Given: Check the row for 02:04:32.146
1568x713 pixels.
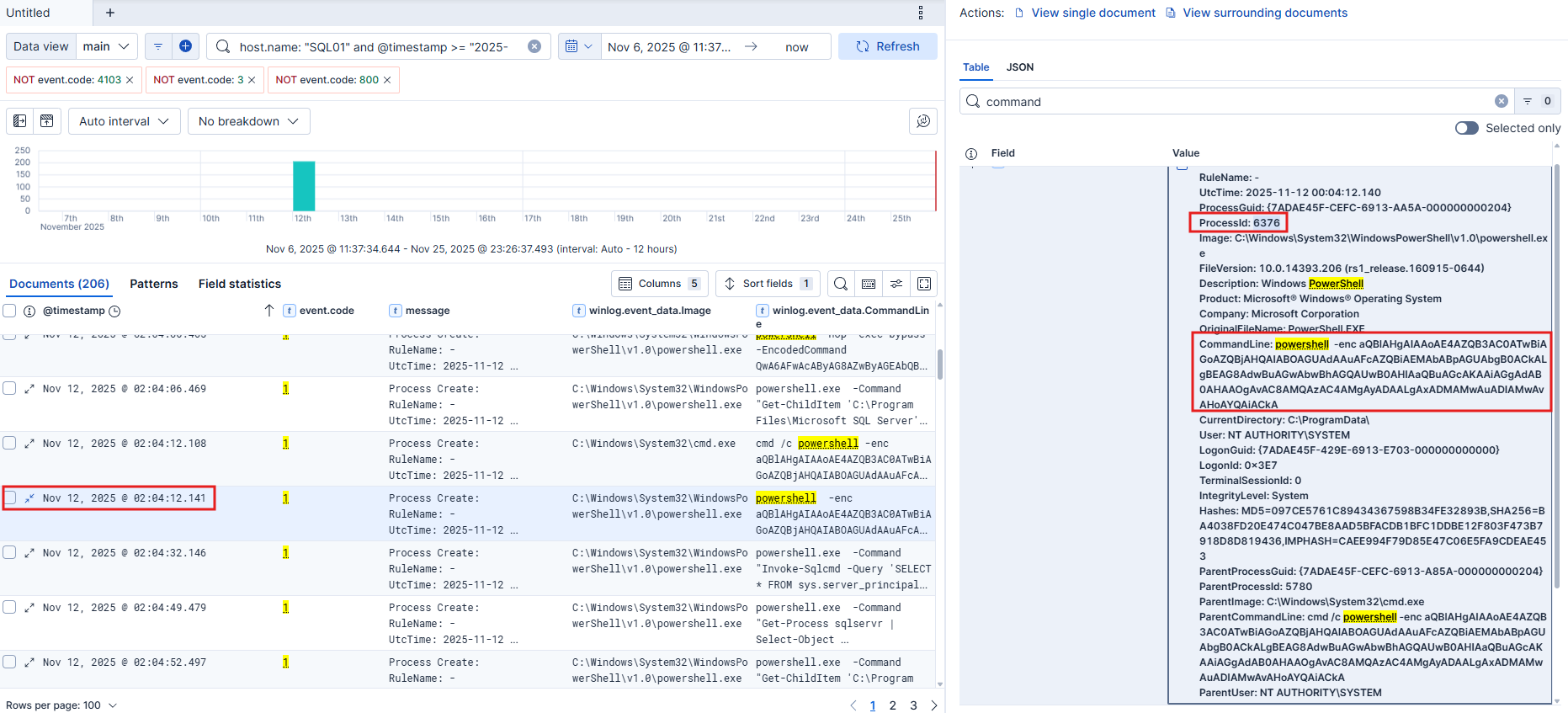Looking at the screenshot, I should point(10,553).
